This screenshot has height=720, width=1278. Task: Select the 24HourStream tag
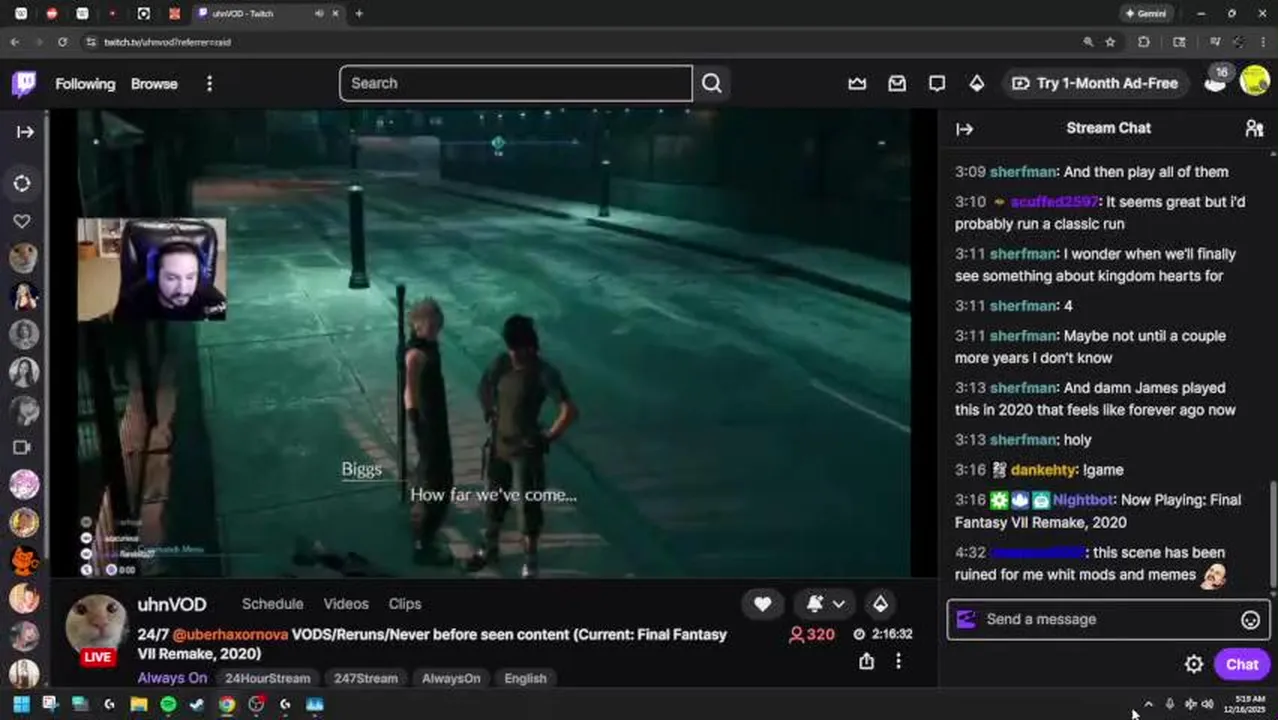[267, 678]
